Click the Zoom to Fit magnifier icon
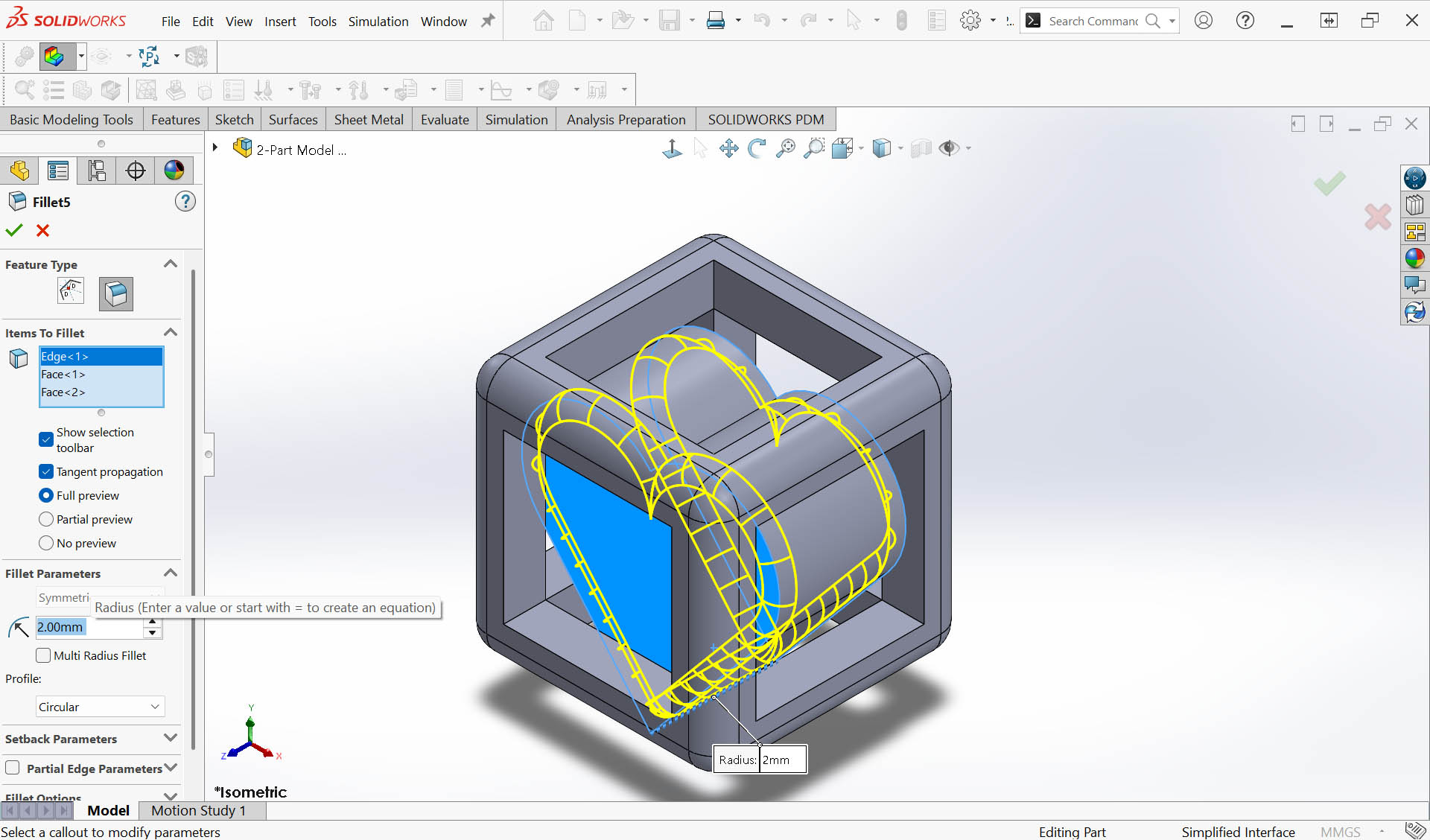This screenshot has width=1430, height=840. point(785,148)
